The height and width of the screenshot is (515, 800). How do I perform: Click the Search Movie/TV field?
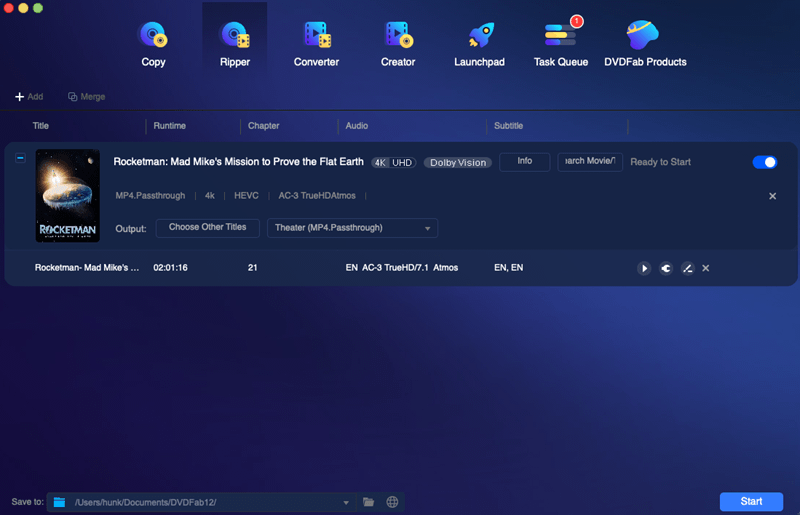590,162
